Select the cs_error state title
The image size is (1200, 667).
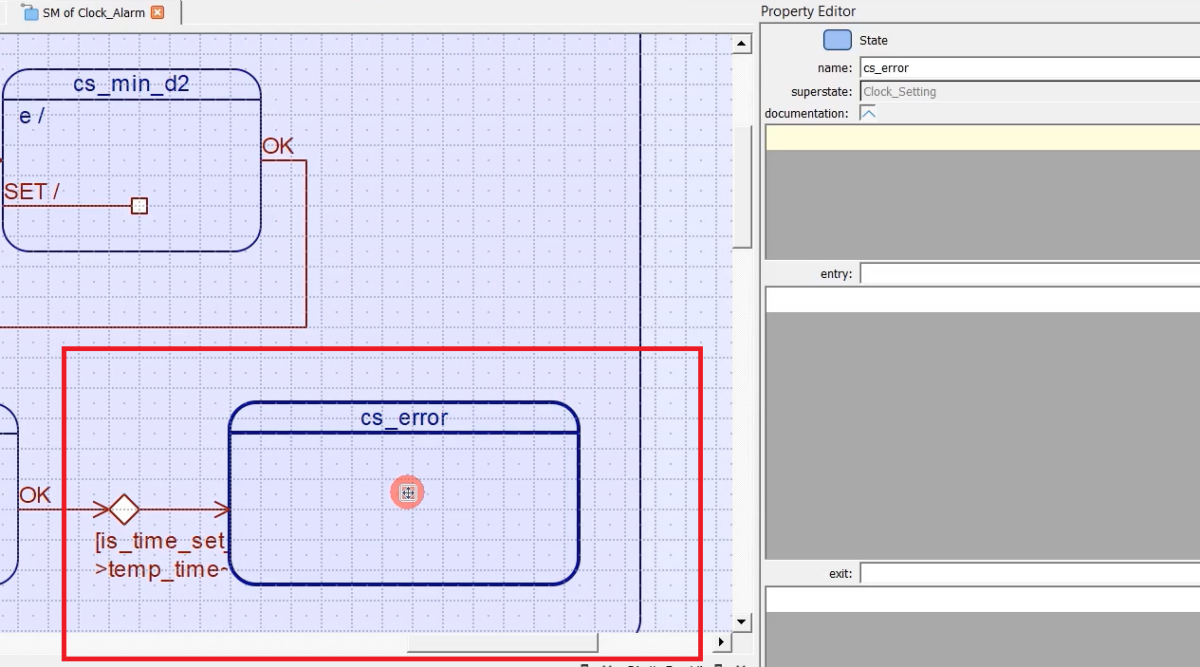404,417
